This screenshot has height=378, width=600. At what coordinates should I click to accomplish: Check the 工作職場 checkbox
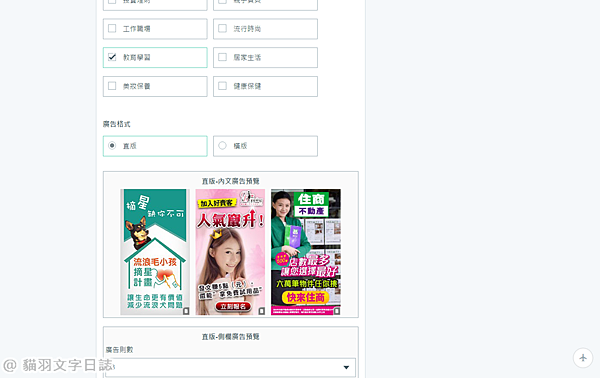pos(112,28)
